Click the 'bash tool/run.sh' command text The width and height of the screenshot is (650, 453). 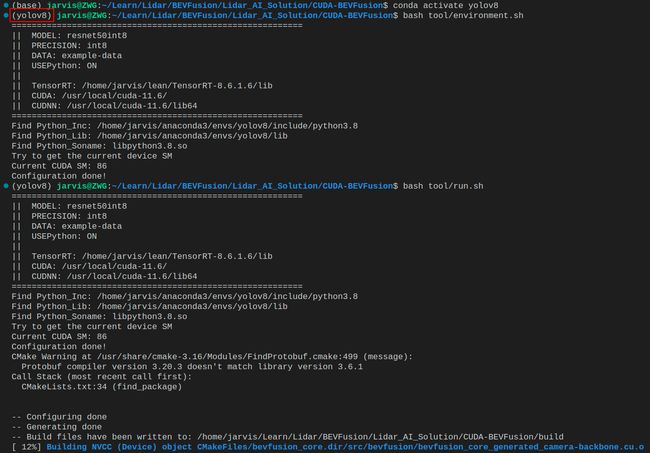443,186
